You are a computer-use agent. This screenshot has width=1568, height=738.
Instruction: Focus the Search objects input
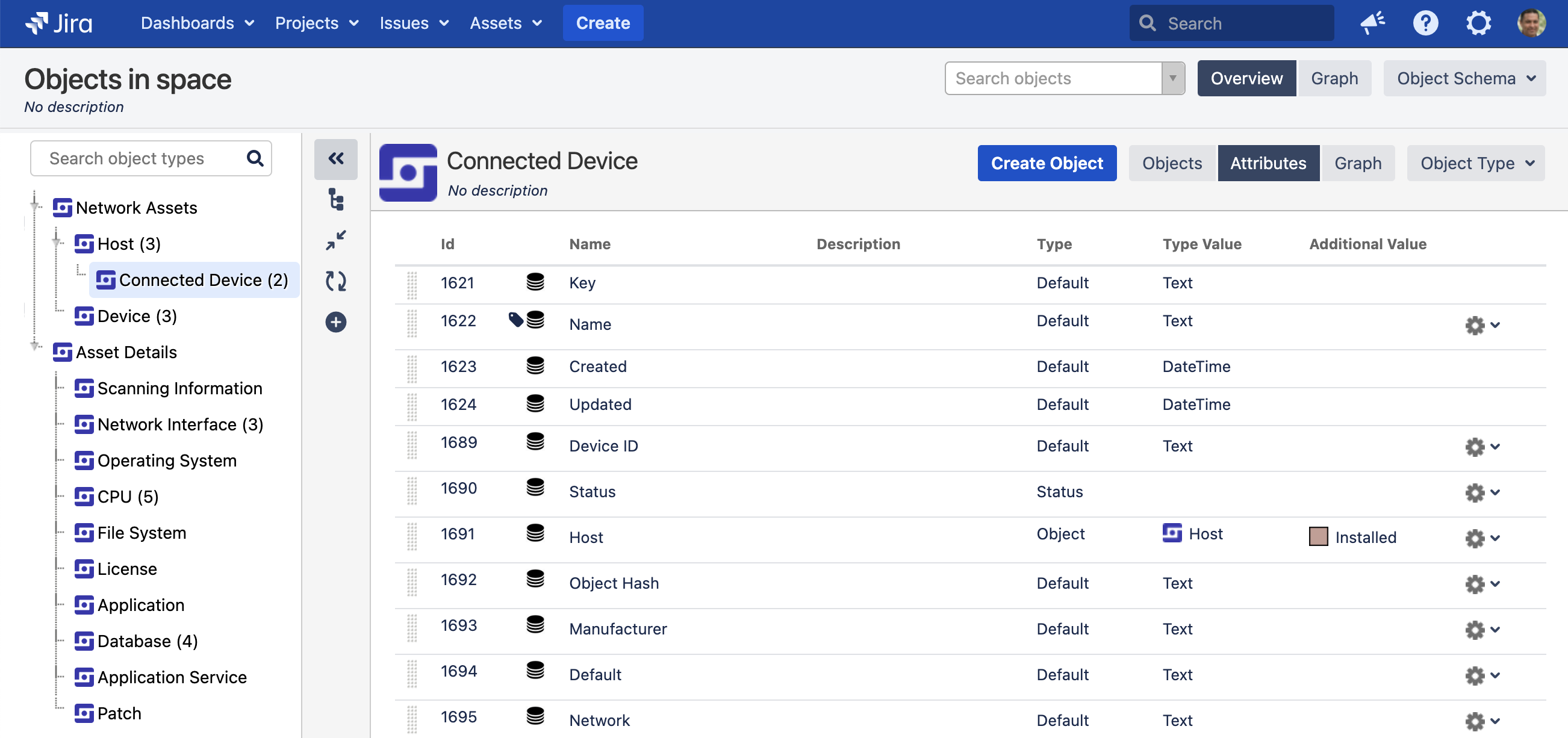tap(1053, 78)
